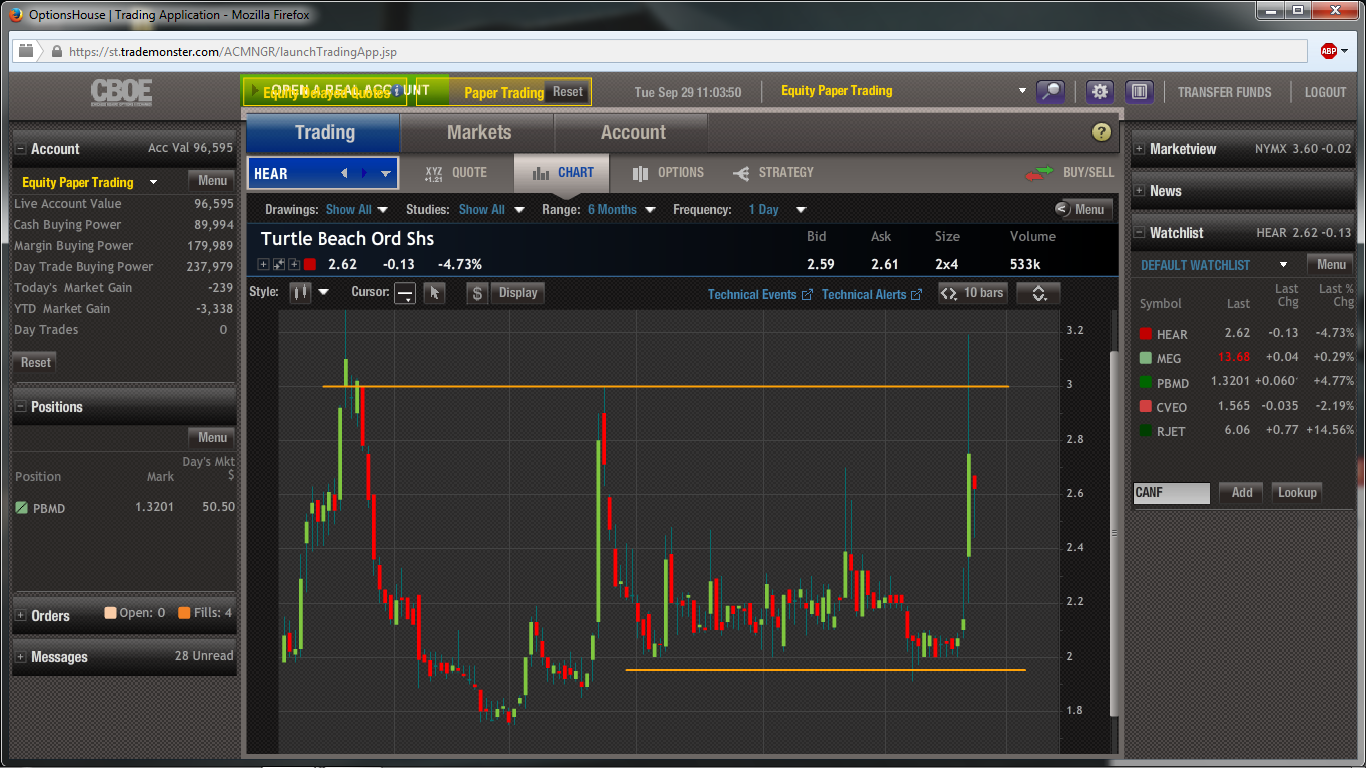Open the OPTIONS tab
The height and width of the screenshot is (768, 1366).
pyautogui.click(x=668, y=173)
